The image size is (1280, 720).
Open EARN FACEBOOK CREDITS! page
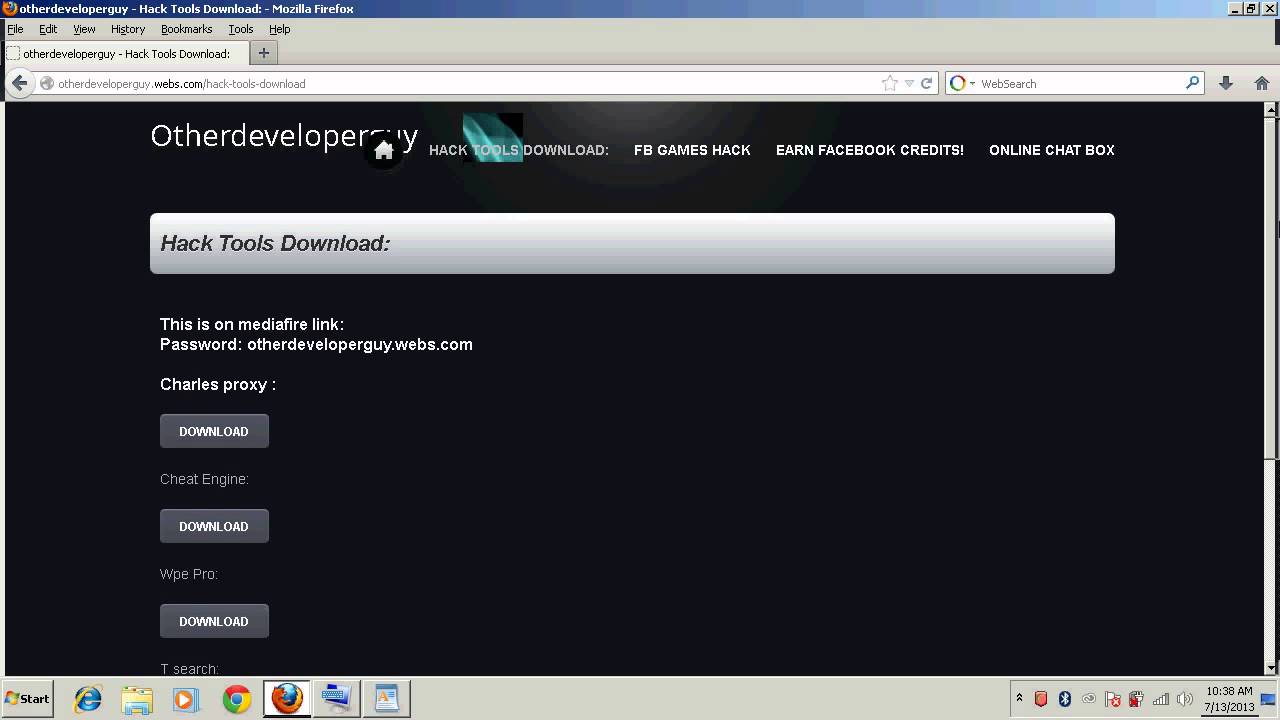870,150
